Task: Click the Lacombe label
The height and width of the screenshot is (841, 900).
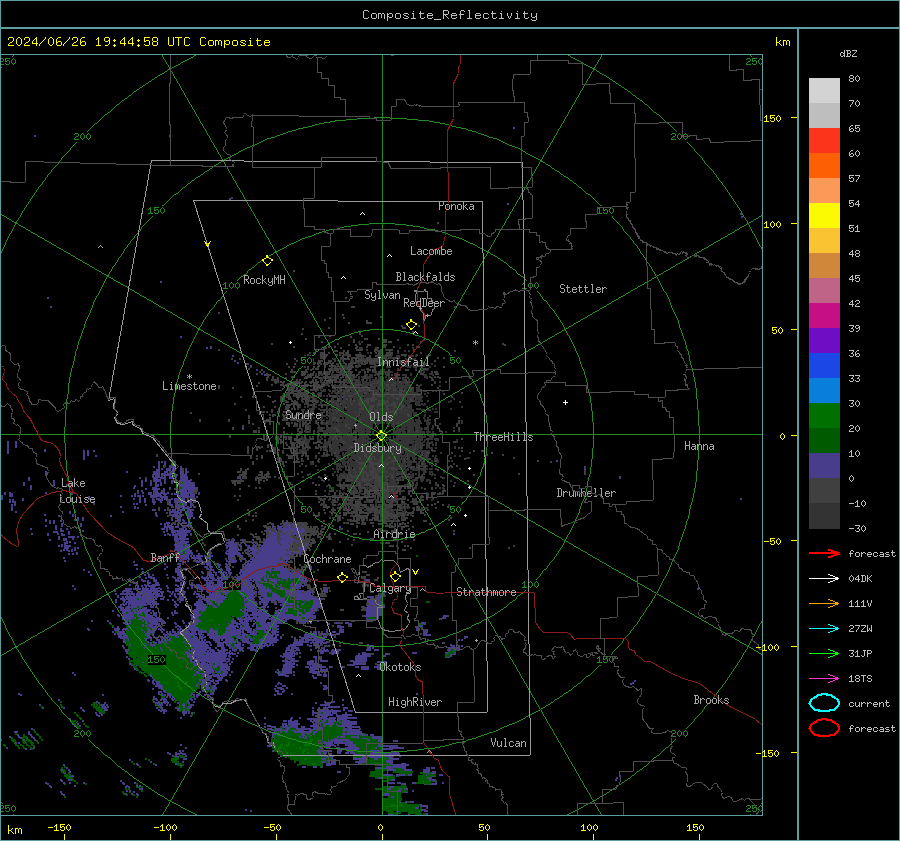Action: [x=431, y=251]
